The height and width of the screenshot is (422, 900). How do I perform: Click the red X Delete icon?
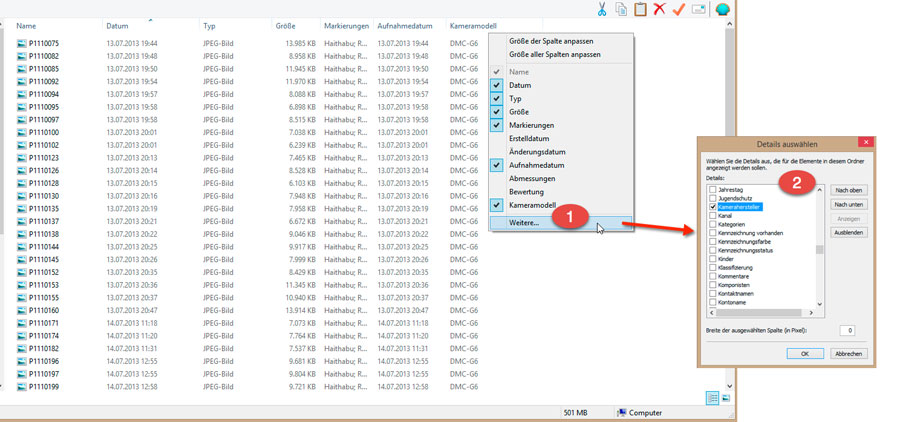(659, 9)
